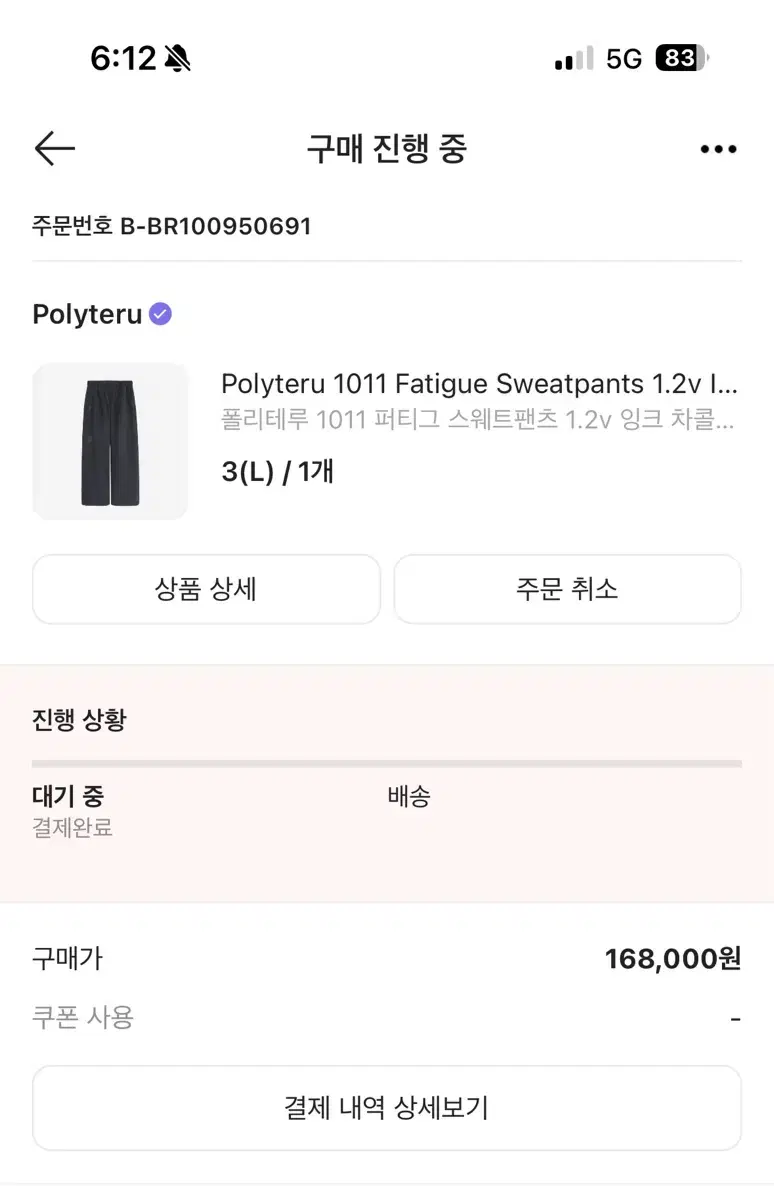Tap the battery indicator showing 83
The height and width of the screenshot is (1200, 774).
682,59
